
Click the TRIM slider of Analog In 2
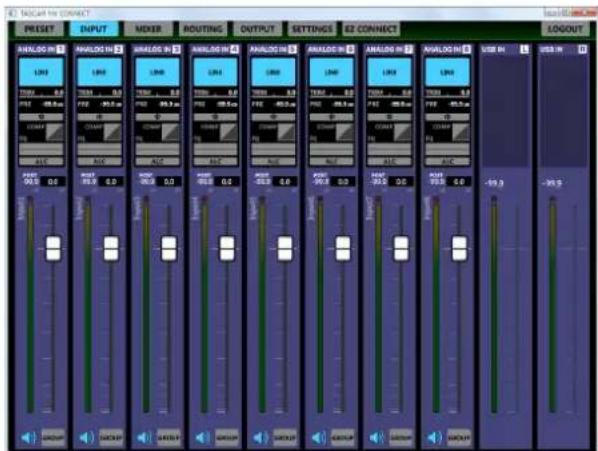pos(99,93)
